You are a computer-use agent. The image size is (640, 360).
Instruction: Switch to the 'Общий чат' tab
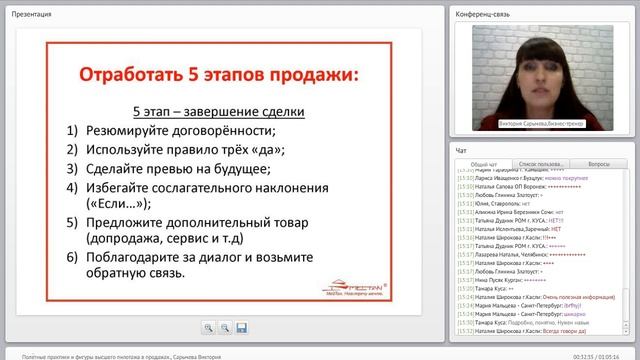point(484,164)
